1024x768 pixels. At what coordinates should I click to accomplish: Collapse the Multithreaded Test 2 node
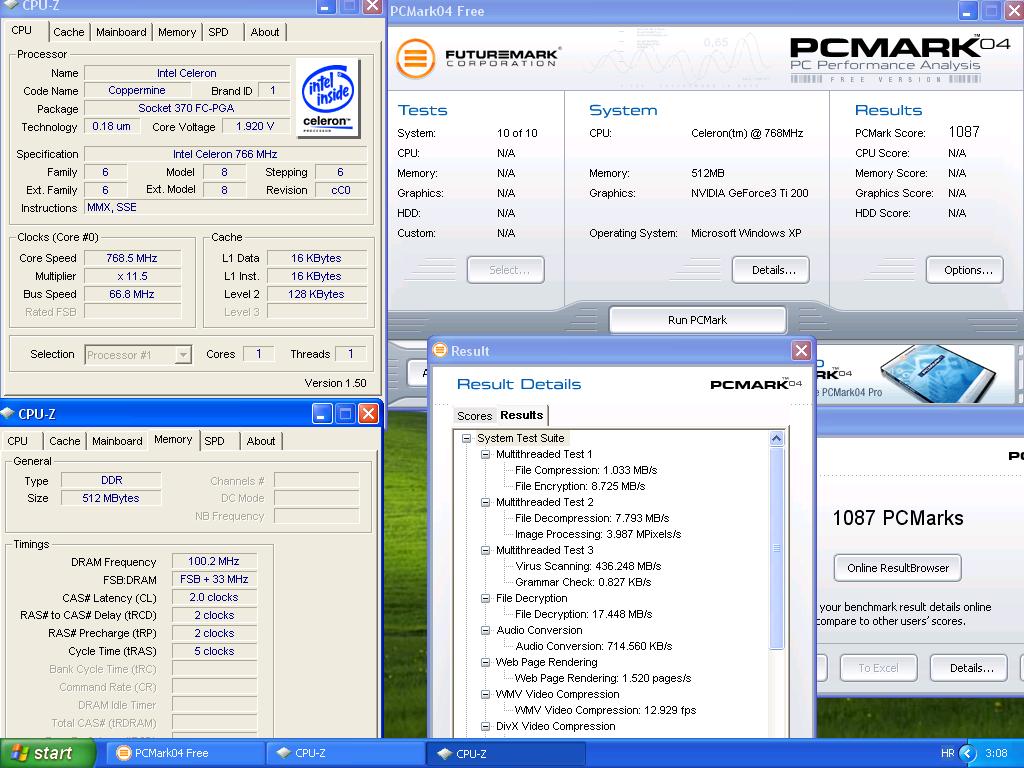click(x=485, y=502)
